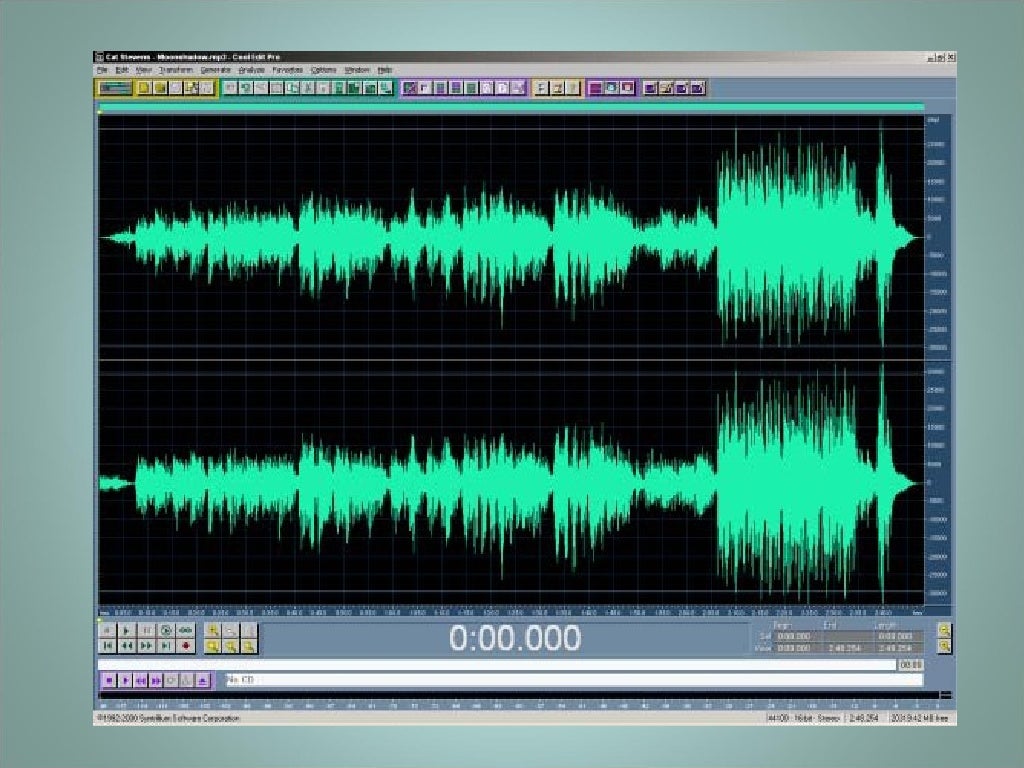Click the Play Looped infinity button
Image resolution: width=1024 pixels, height=768 pixels.
tap(186, 630)
